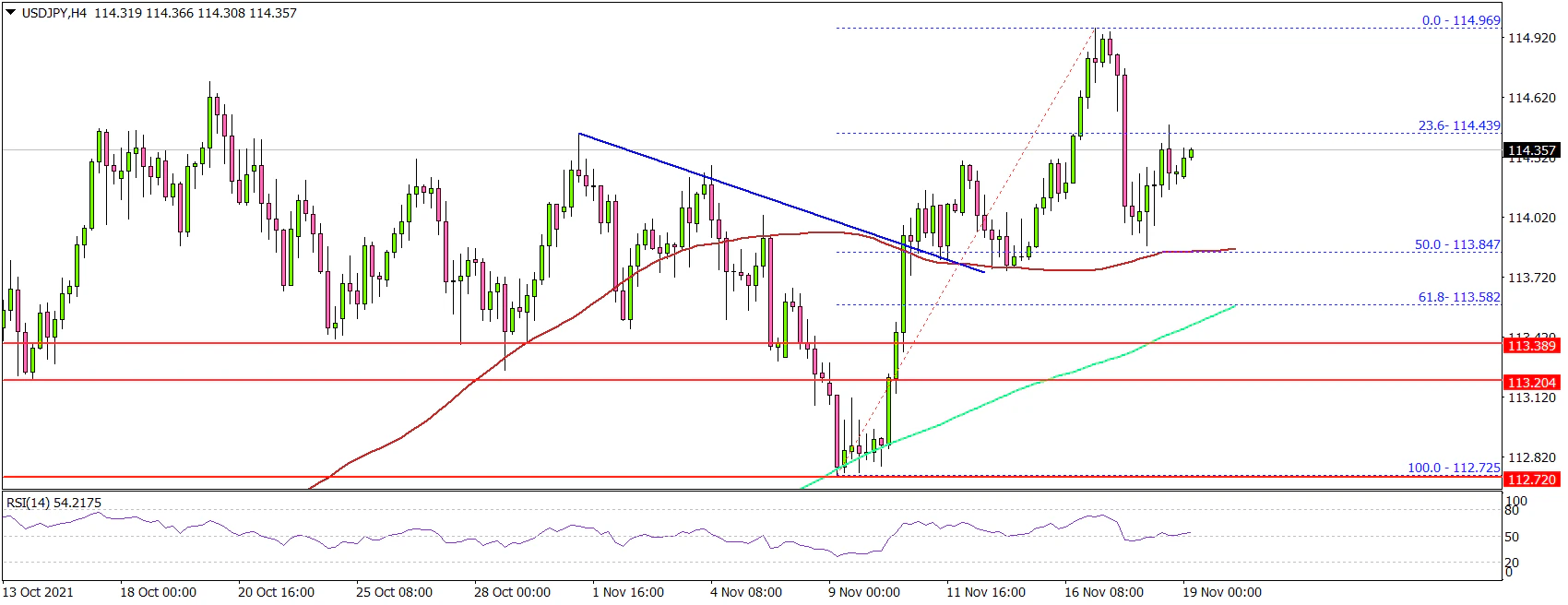Select the 112.820 price scale value
Image resolution: width=1568 pixels, height=605 pixels.
point(1531,457)
